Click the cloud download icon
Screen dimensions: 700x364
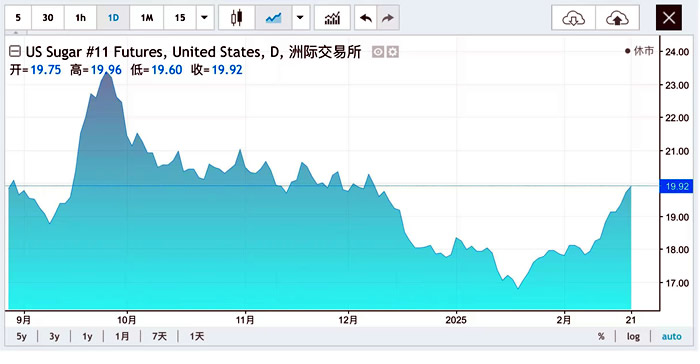(x=574, y=18)
